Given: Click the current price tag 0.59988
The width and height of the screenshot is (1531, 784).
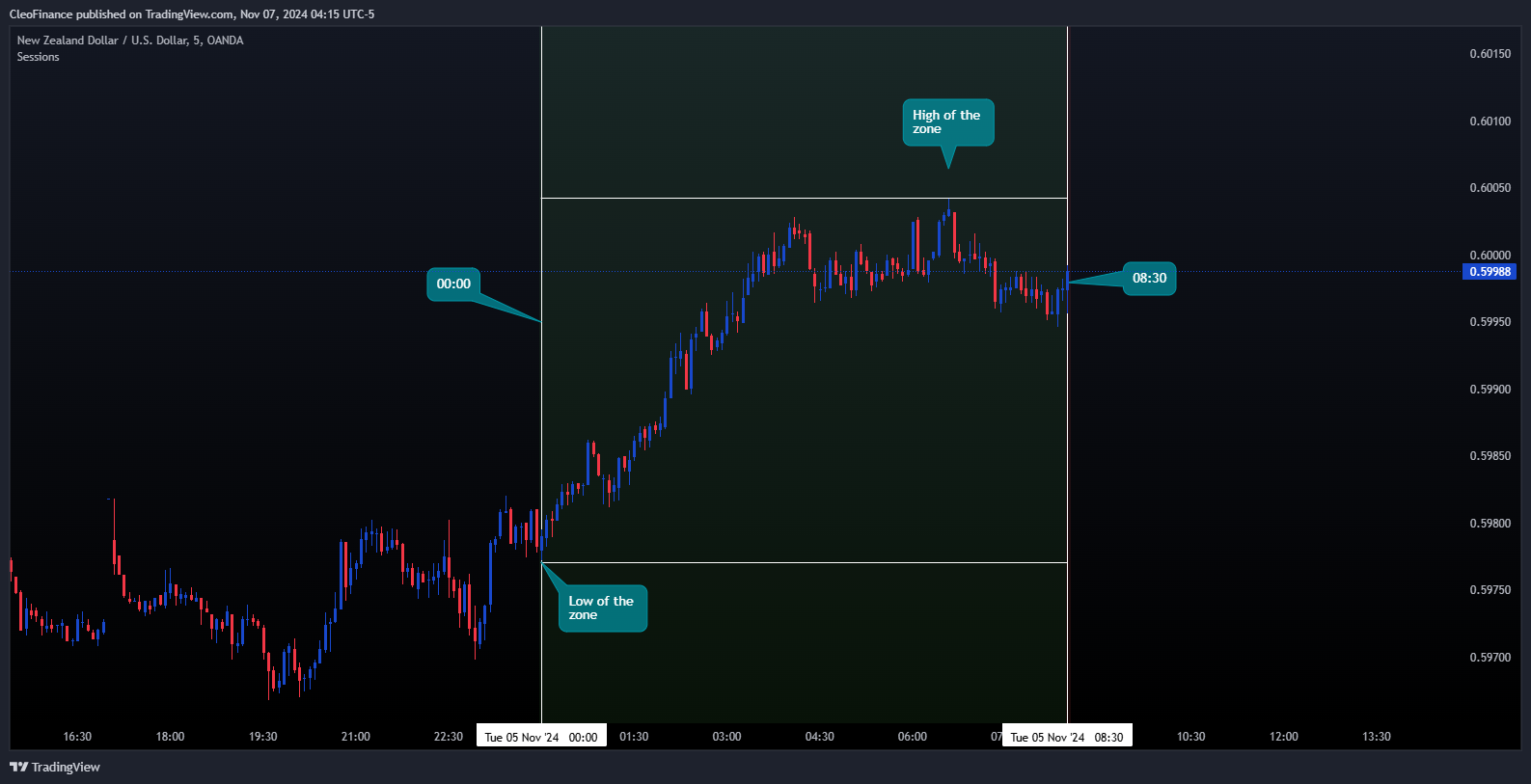Looking at the screenshot, I should point(1490,272).
